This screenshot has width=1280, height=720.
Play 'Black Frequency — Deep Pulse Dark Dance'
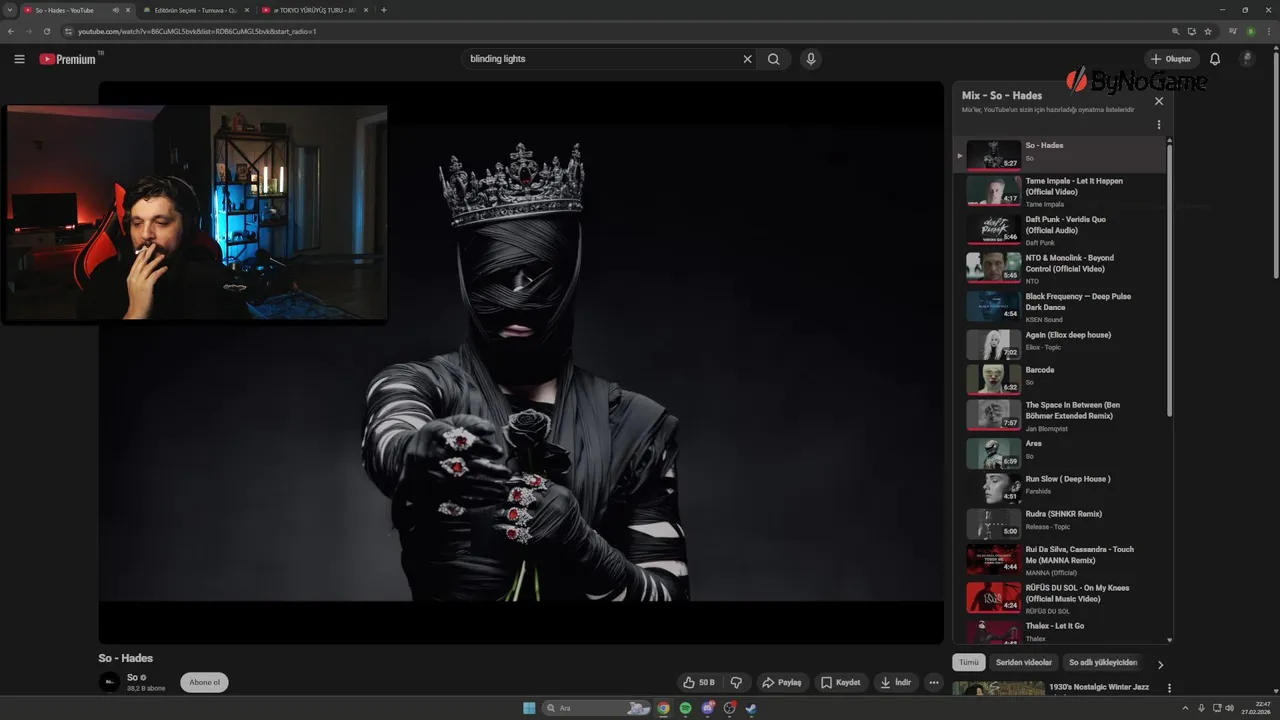click(1060, 306)
